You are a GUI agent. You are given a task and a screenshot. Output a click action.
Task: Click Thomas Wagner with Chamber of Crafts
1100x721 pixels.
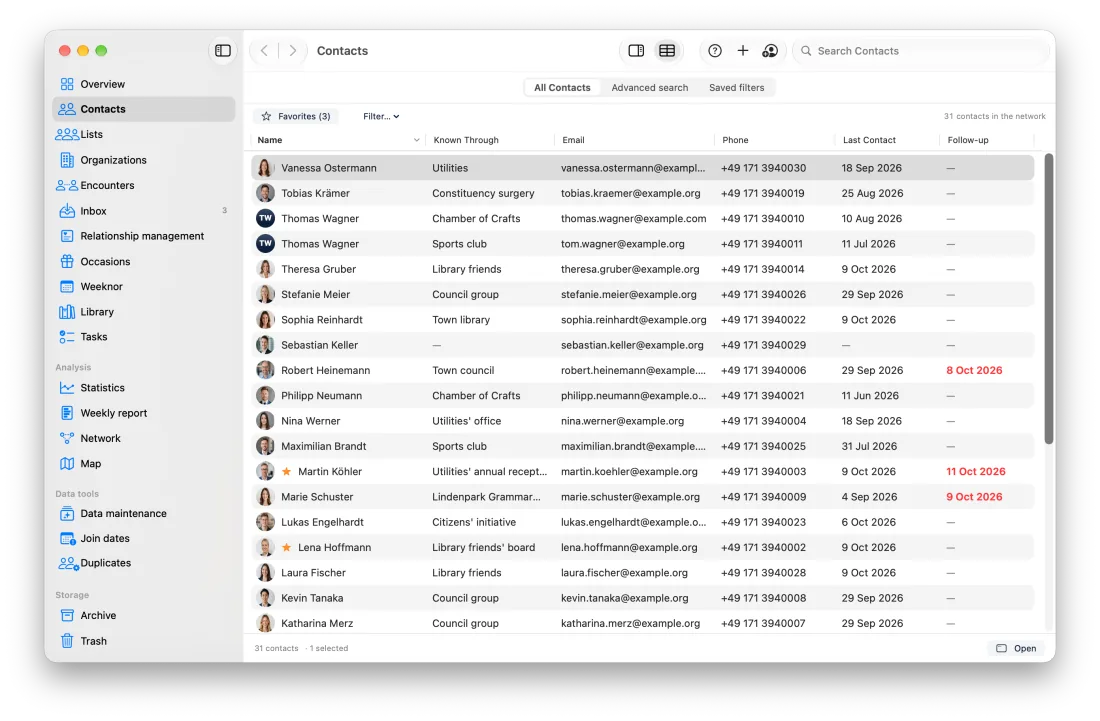click(643, 219)
